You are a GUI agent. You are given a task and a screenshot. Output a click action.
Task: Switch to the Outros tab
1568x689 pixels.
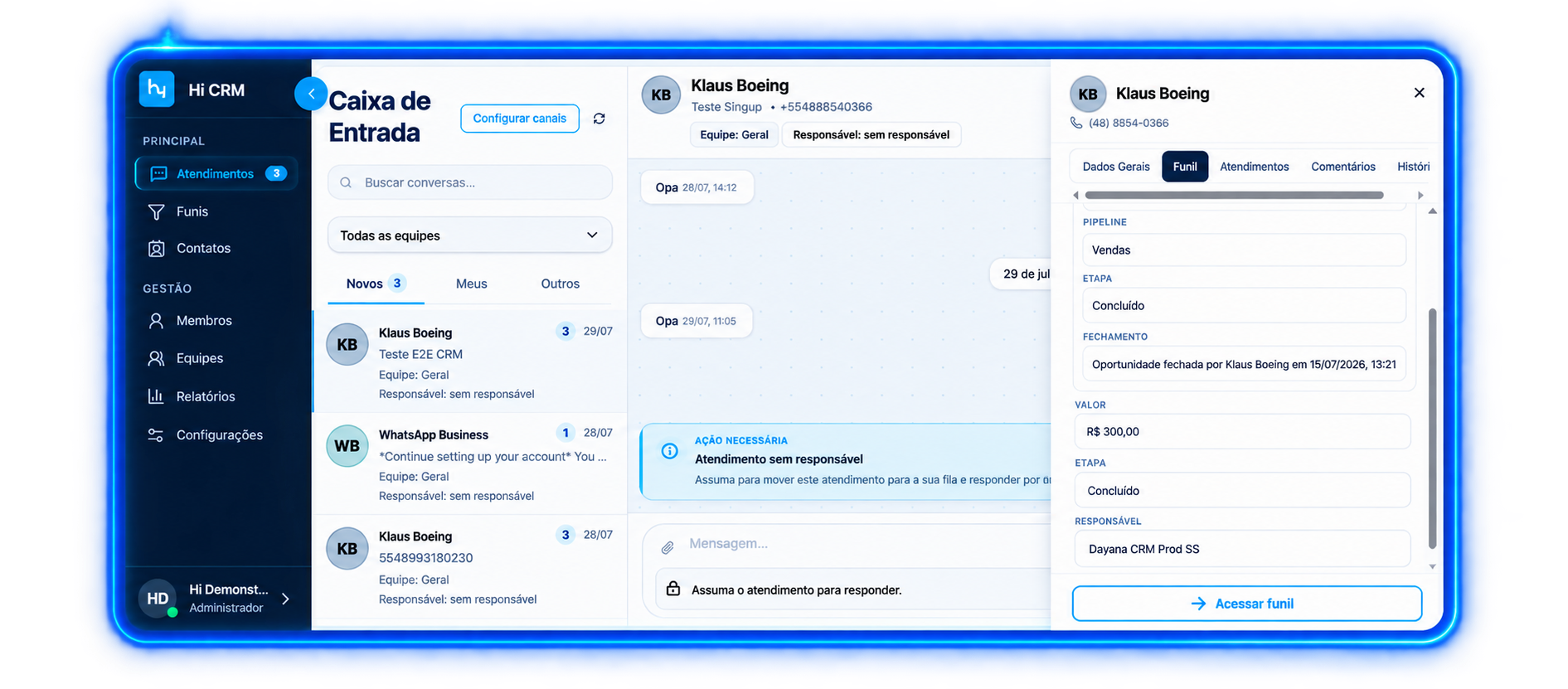[561, 284]
